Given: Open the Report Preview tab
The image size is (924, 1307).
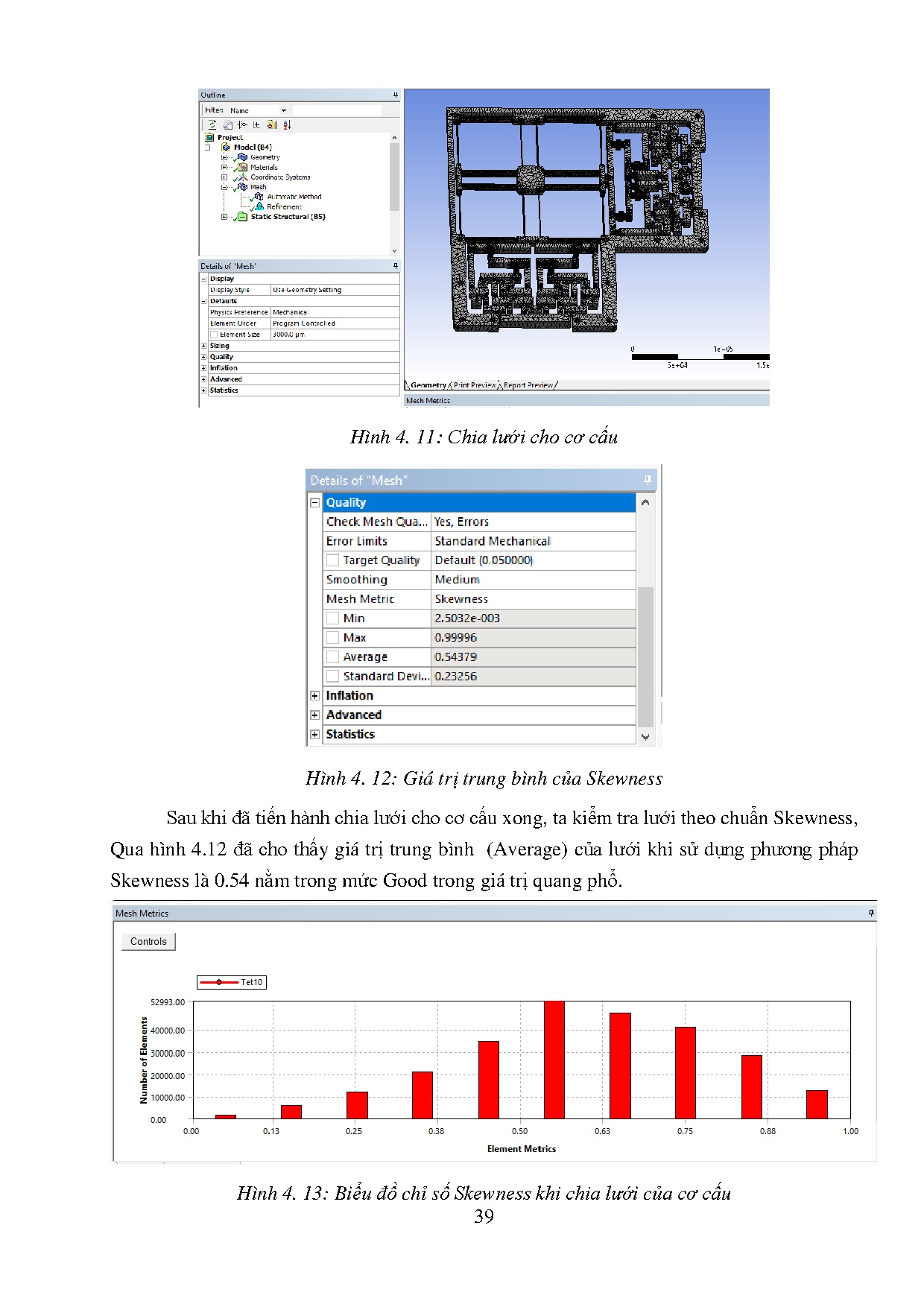Looking at the screenshot, I should [528, 385].
